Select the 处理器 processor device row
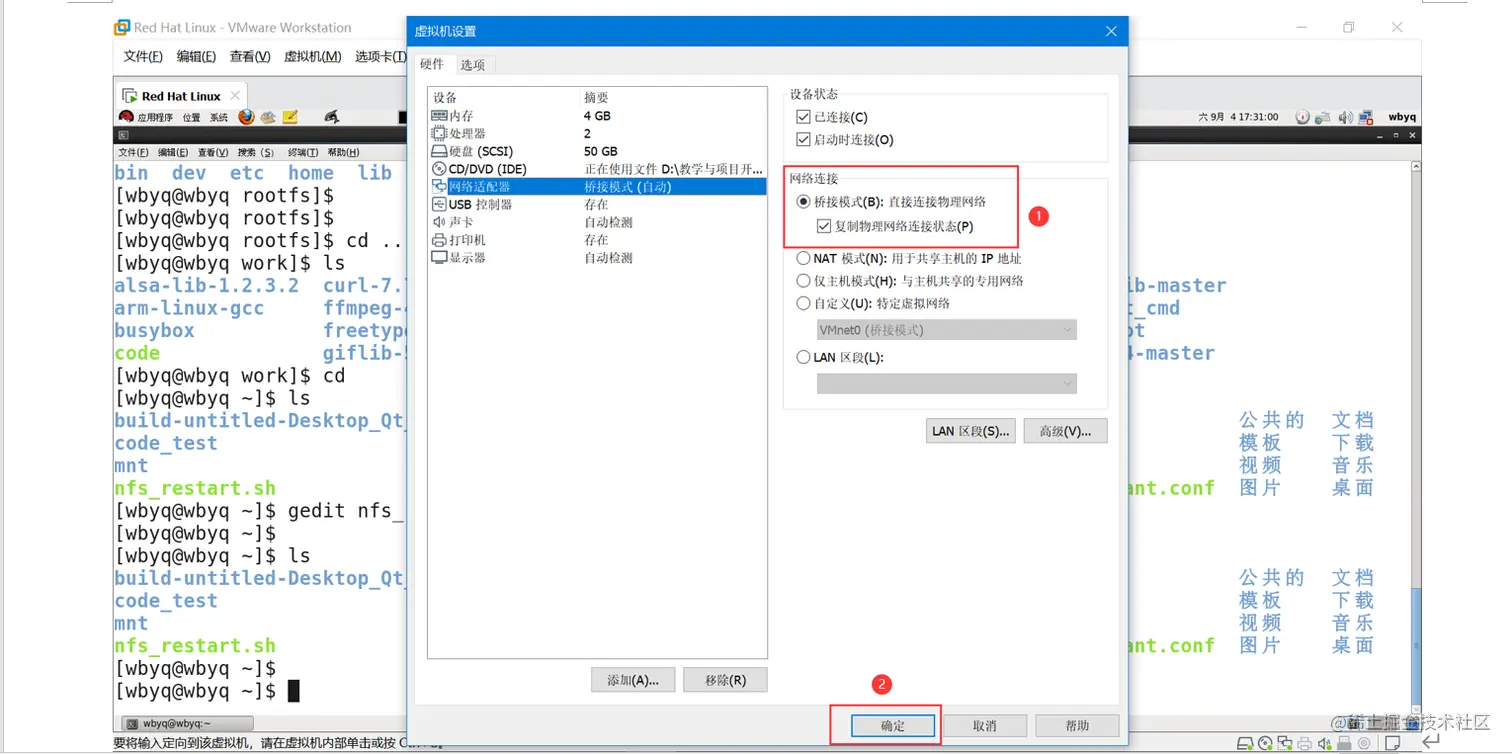The width and height of the screenshot is (1512, 754). pos(597,133)
